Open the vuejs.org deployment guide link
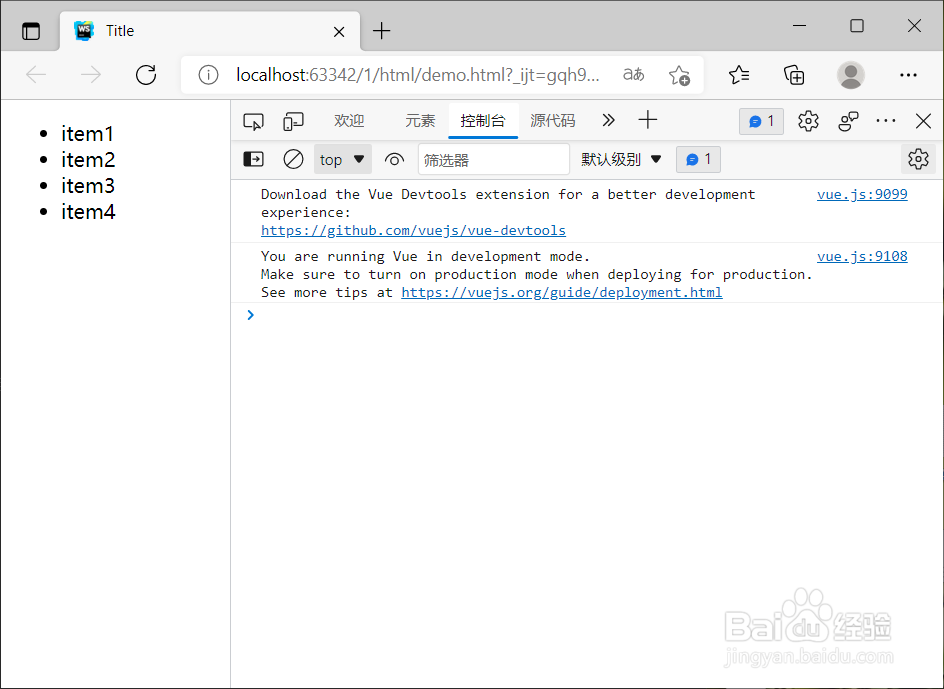The width and height of the screenshot is (944, 689). [562, 292]
